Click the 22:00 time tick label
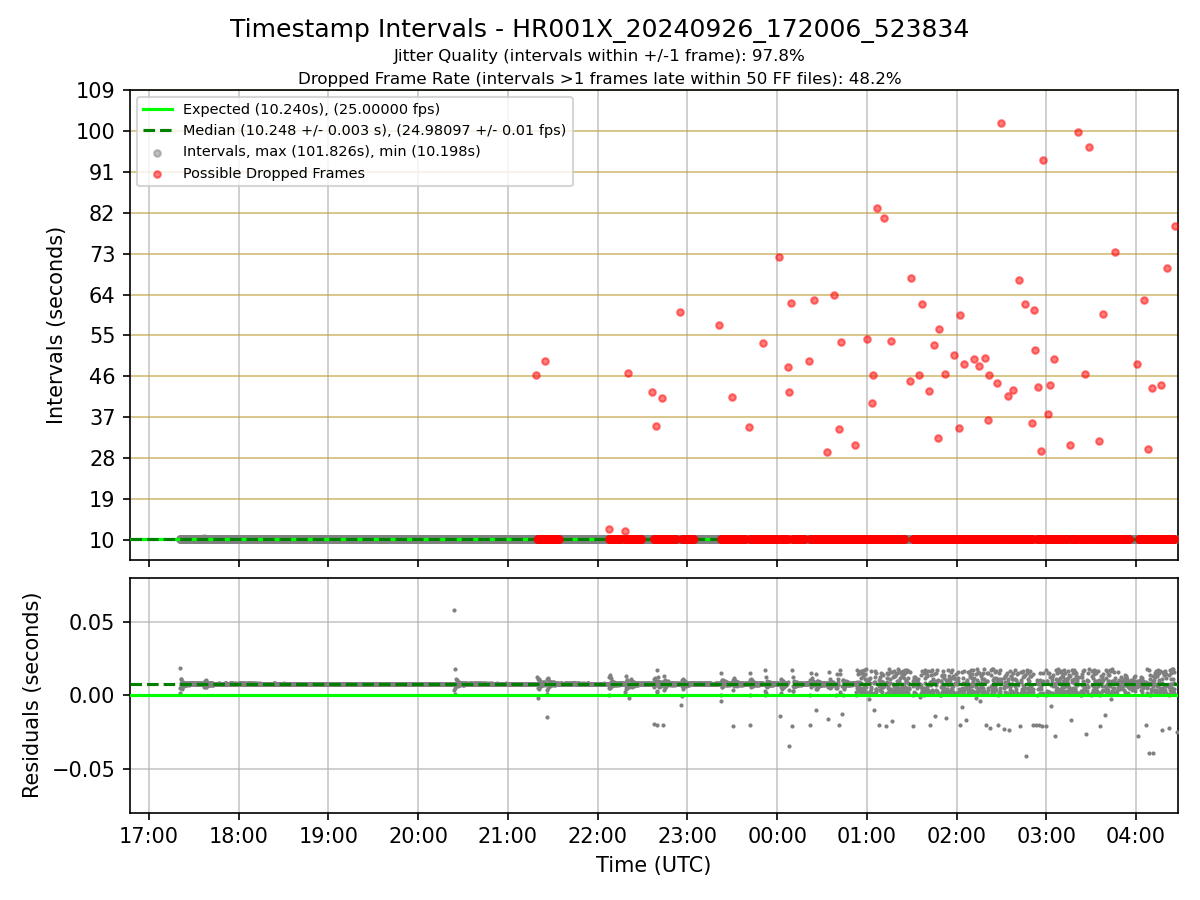This screenshot has height=900, width=1200. [597, 834]
